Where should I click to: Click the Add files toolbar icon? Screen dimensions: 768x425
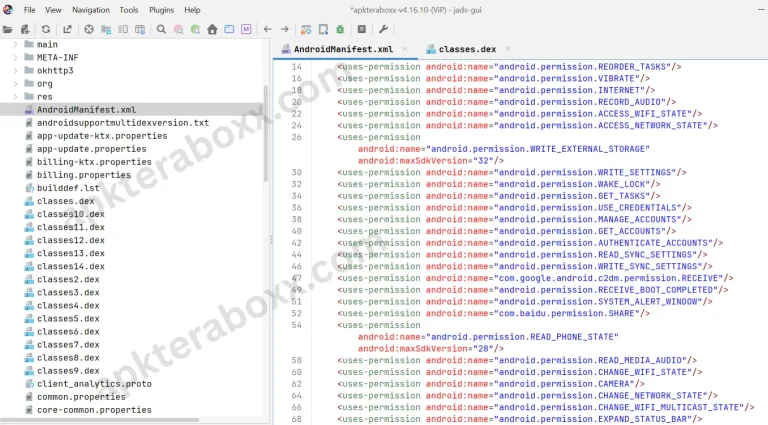25,29
